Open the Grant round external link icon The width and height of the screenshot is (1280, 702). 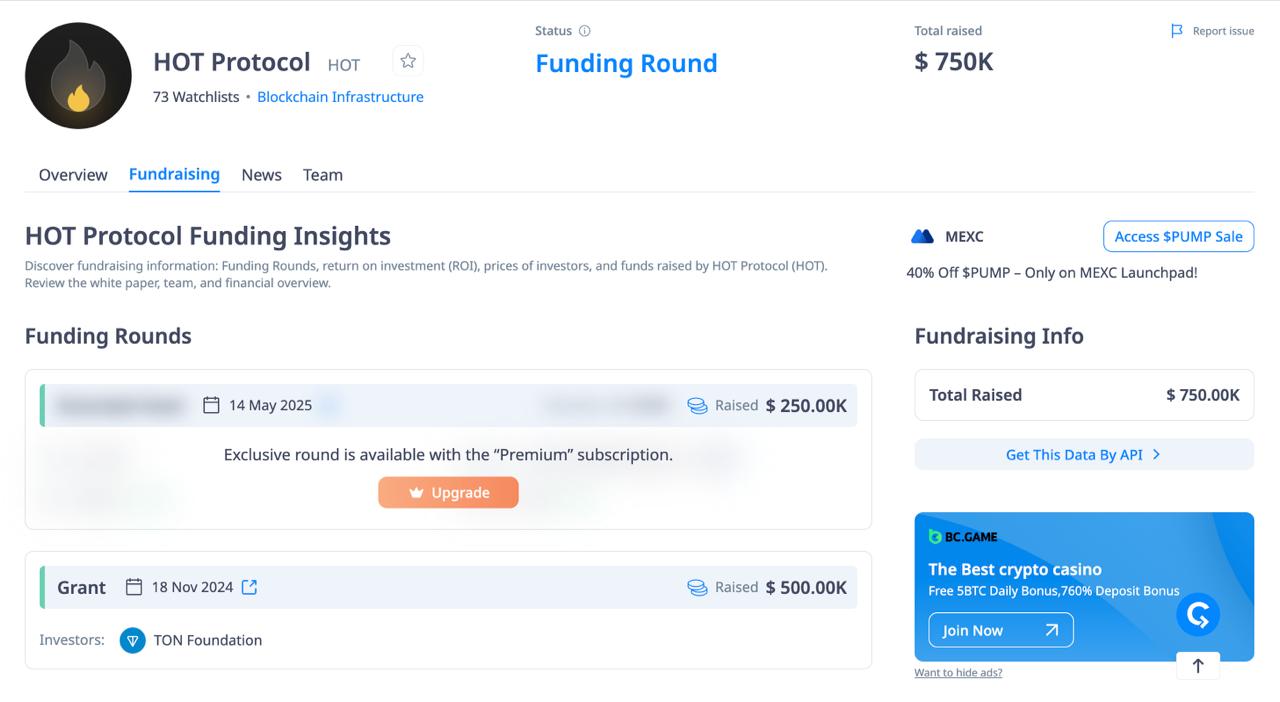[x=250, y=587]
